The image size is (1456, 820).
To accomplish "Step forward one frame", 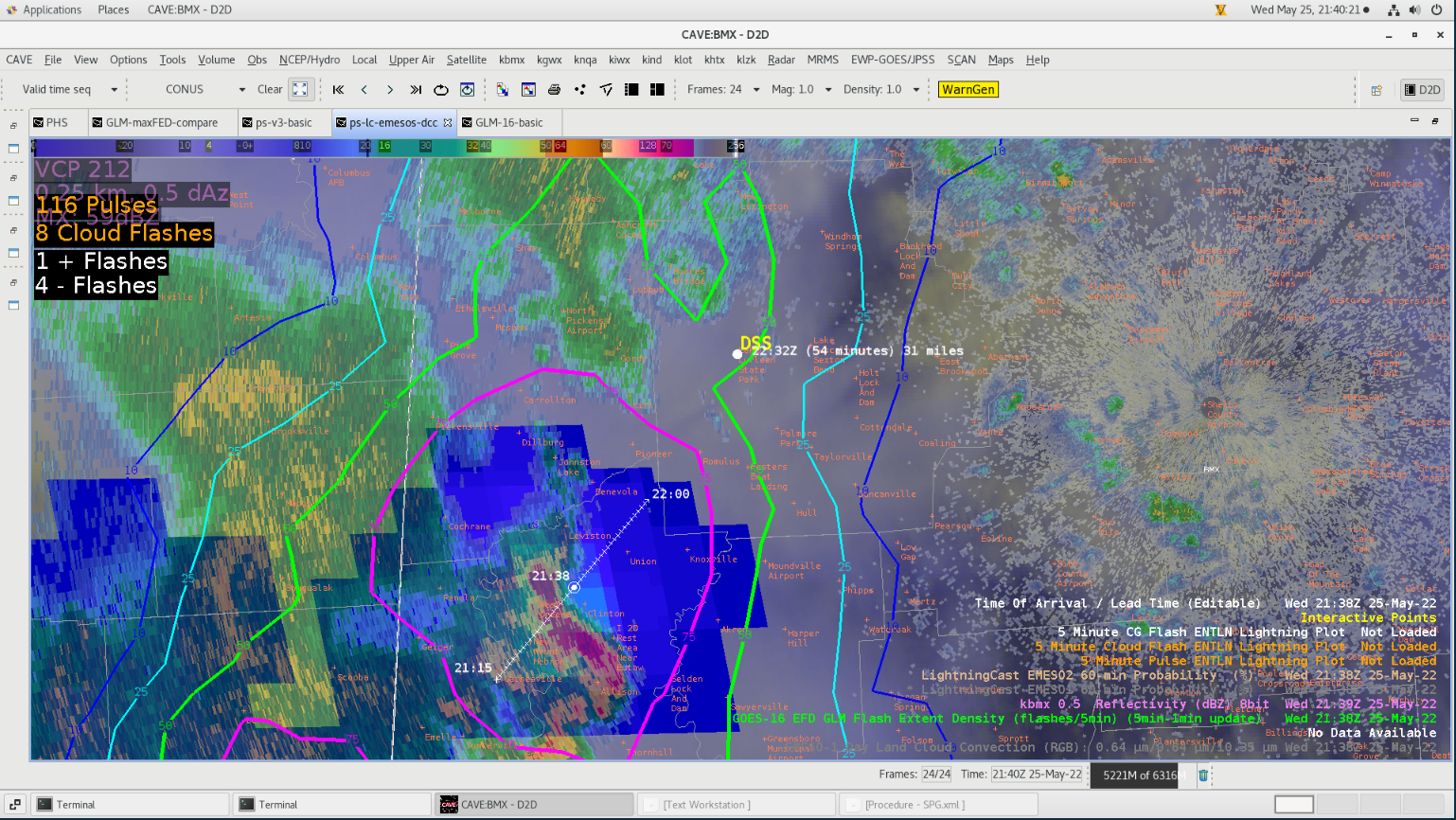I will 390,89.
